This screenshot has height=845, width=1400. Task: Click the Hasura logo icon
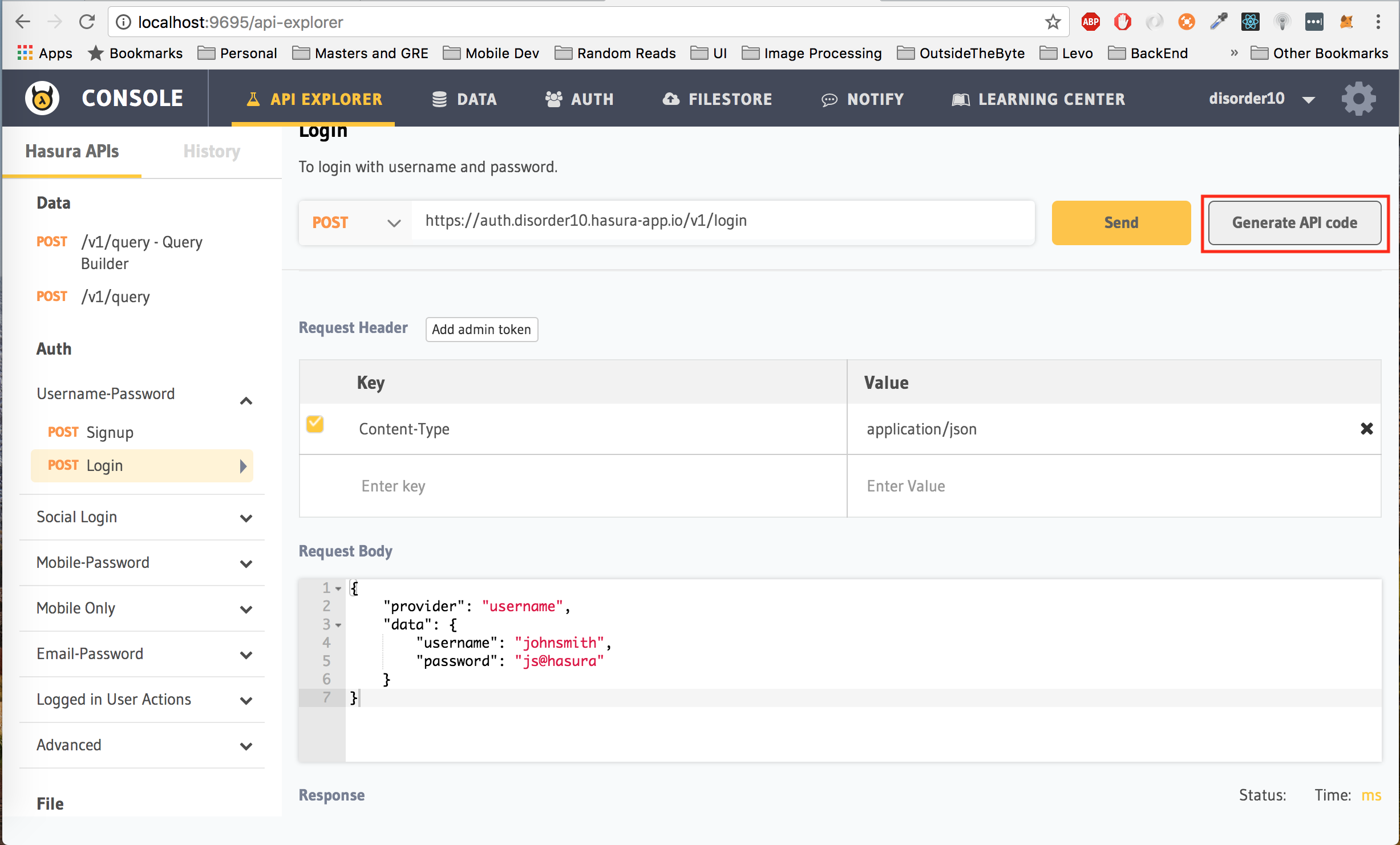pyautogui.click(x=42, y=98)
